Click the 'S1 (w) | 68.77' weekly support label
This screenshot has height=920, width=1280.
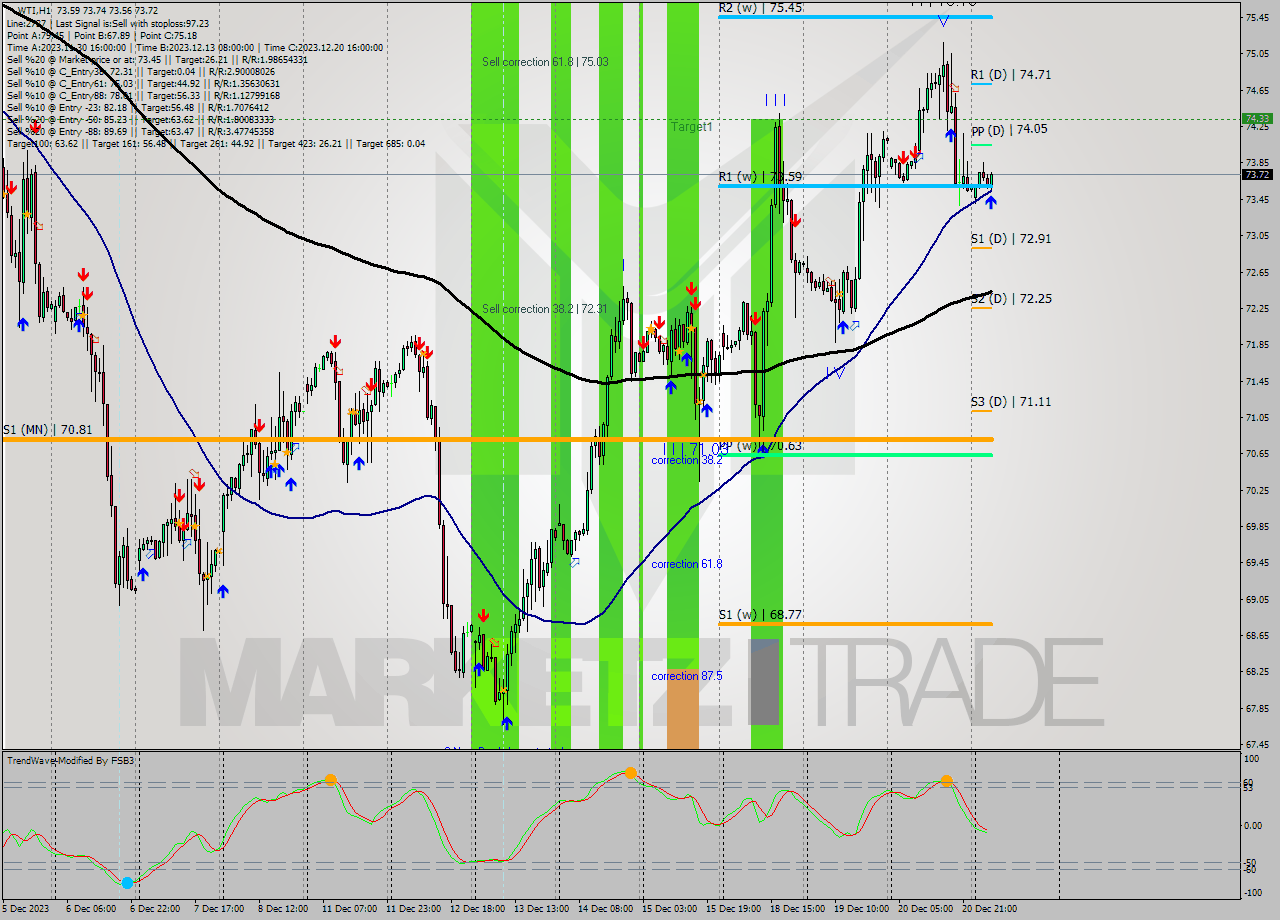(x=760, y=614)
